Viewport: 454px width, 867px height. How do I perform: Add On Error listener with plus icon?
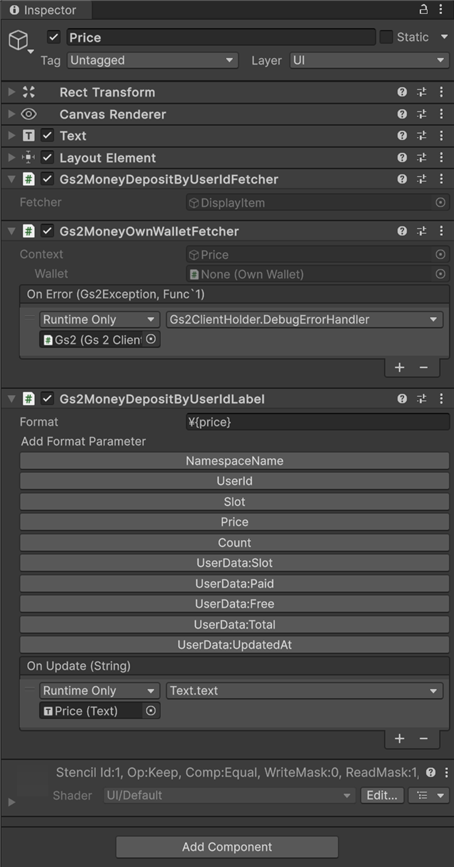[399, 368]
